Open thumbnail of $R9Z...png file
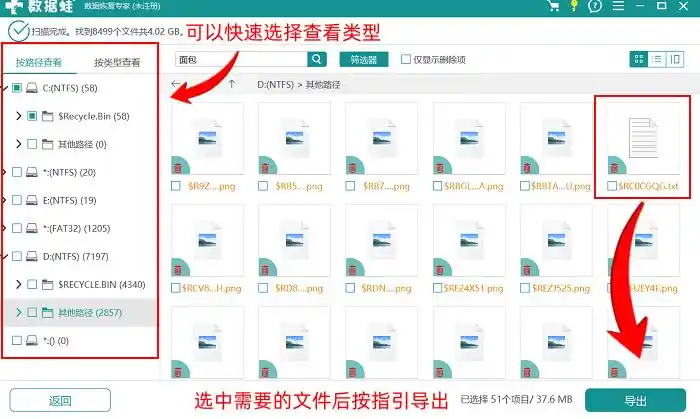Screen dimensions: 700x419 (208, 138)
